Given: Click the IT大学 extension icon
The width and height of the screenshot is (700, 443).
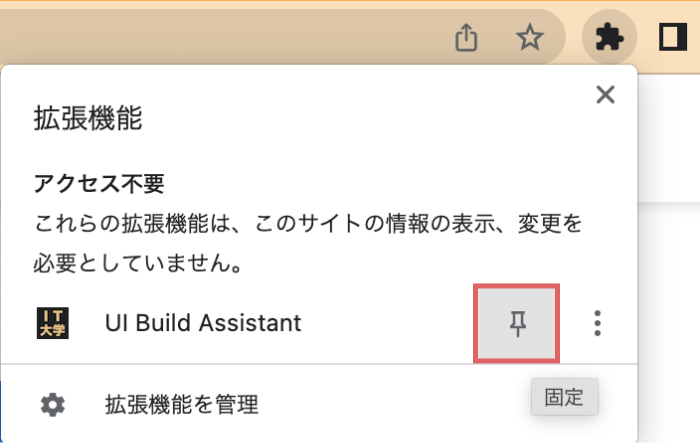Looking at the screenshot, I should [x=53, y=323].
